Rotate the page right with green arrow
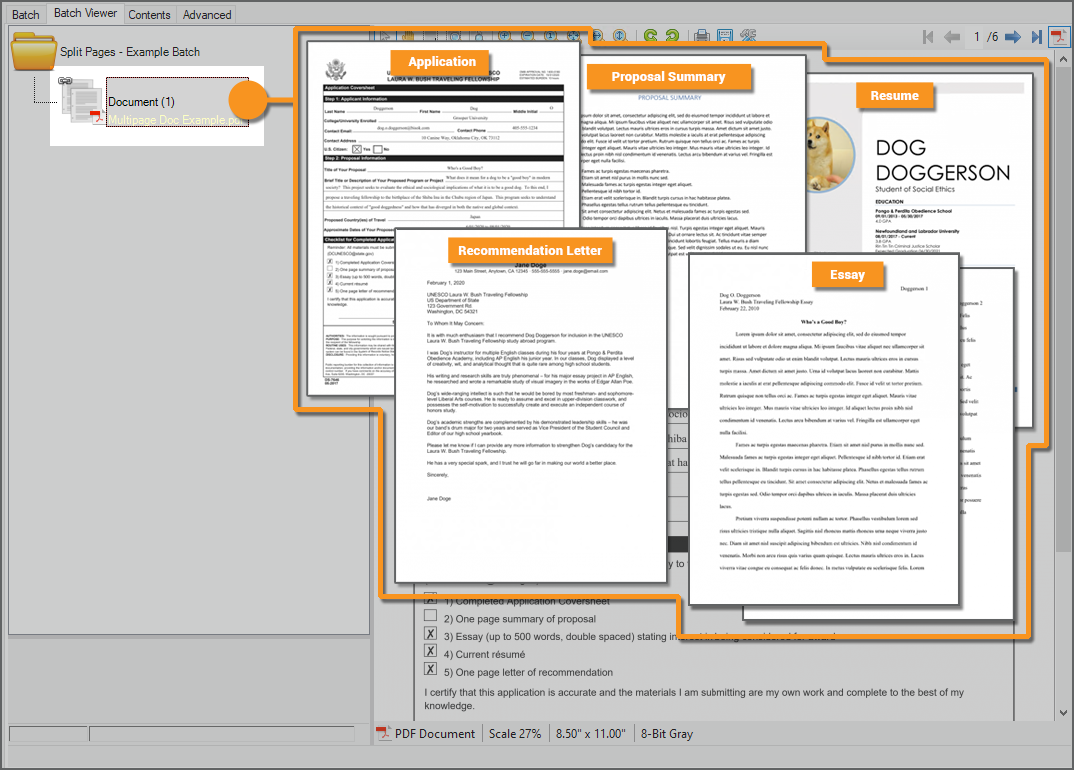1074x770 pixels. (x=673, y=36)
